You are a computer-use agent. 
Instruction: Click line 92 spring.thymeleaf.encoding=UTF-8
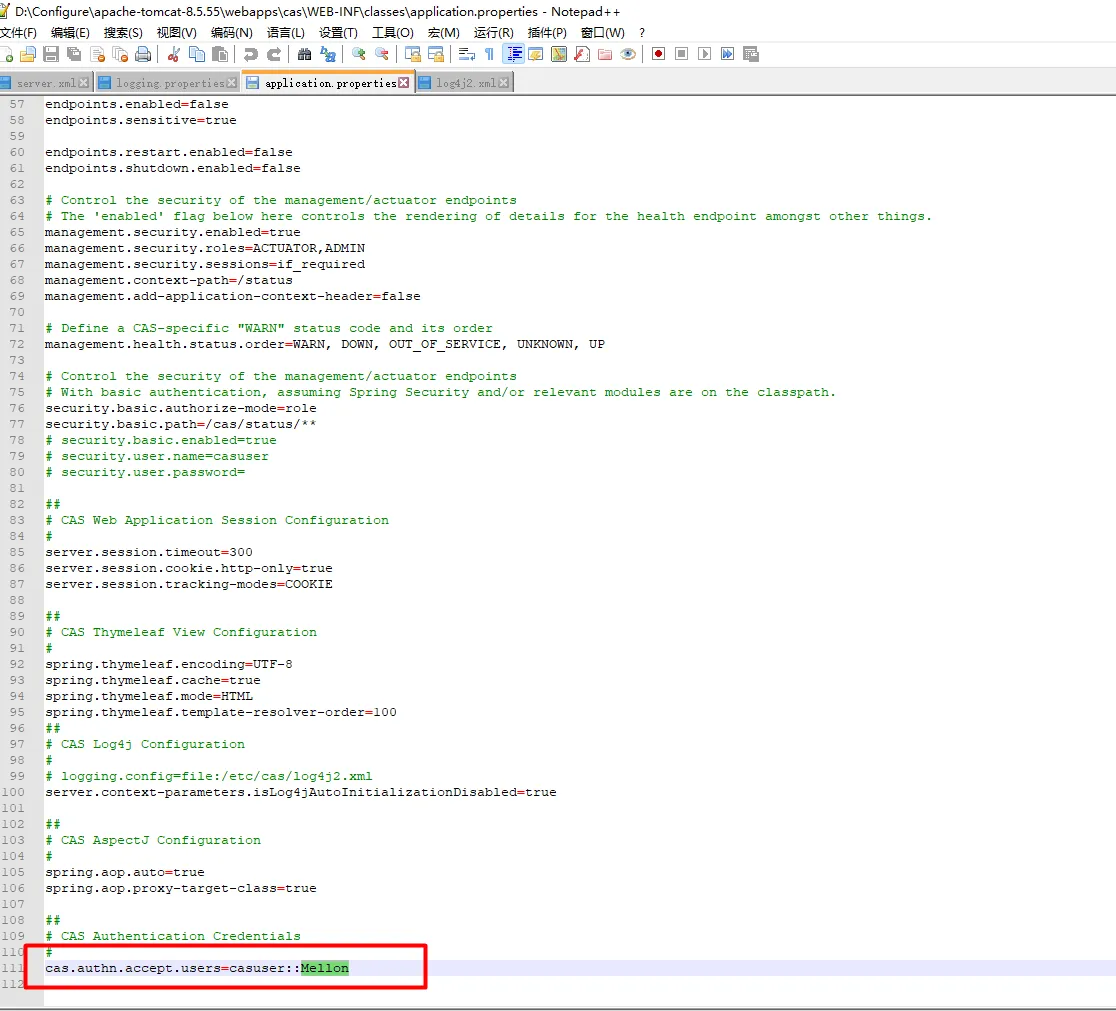point(169,664)
